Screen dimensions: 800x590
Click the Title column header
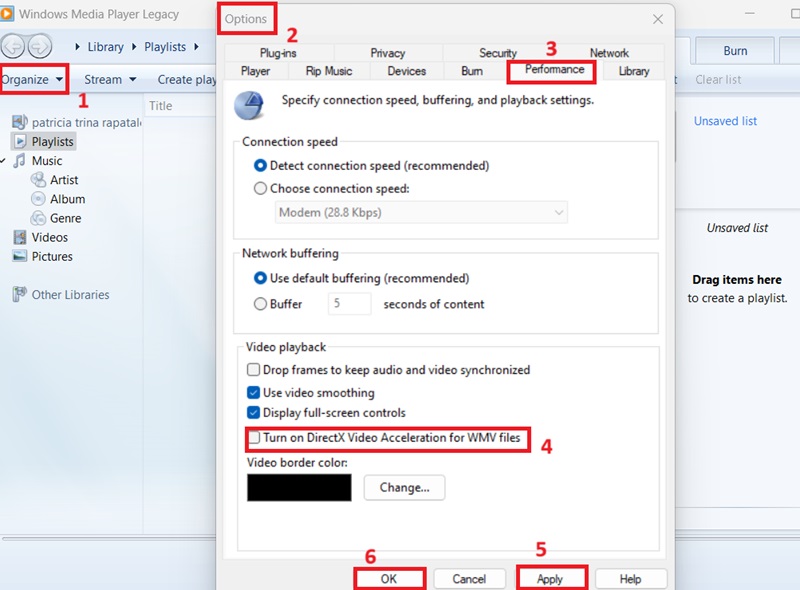pyautogui.click(x=160, y=106)
